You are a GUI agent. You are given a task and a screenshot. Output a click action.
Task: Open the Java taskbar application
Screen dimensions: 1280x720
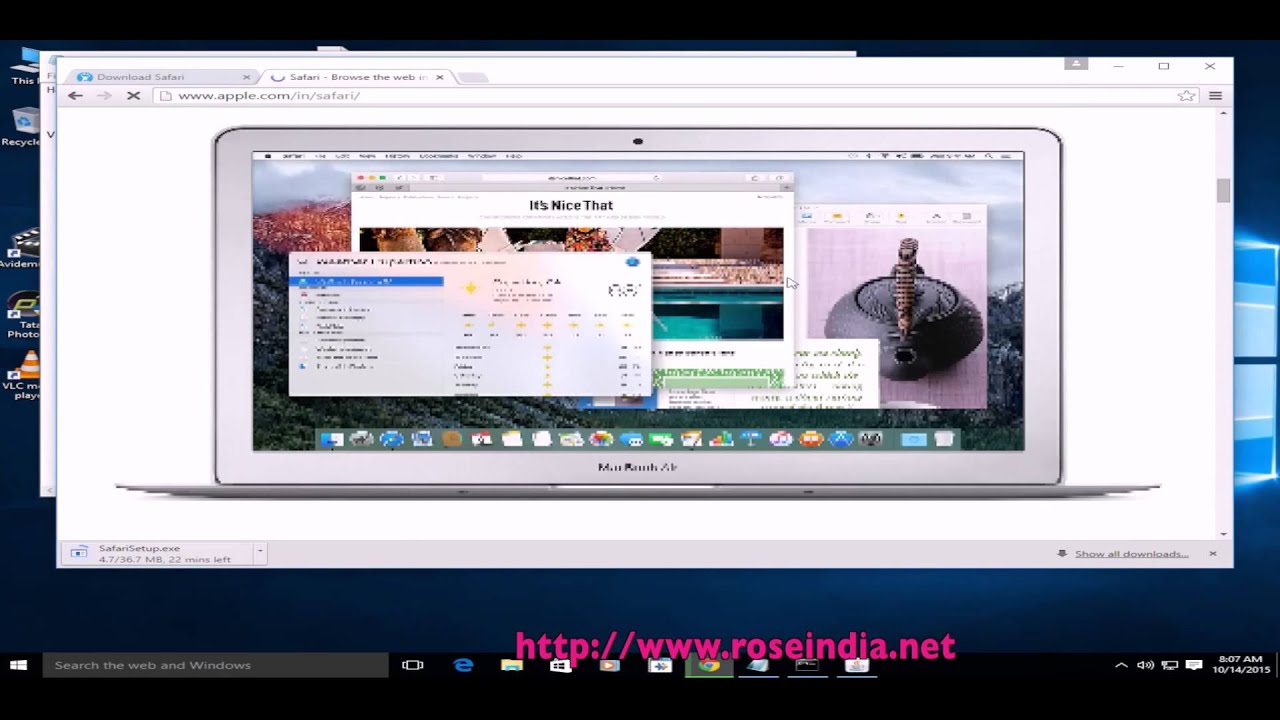857,665
